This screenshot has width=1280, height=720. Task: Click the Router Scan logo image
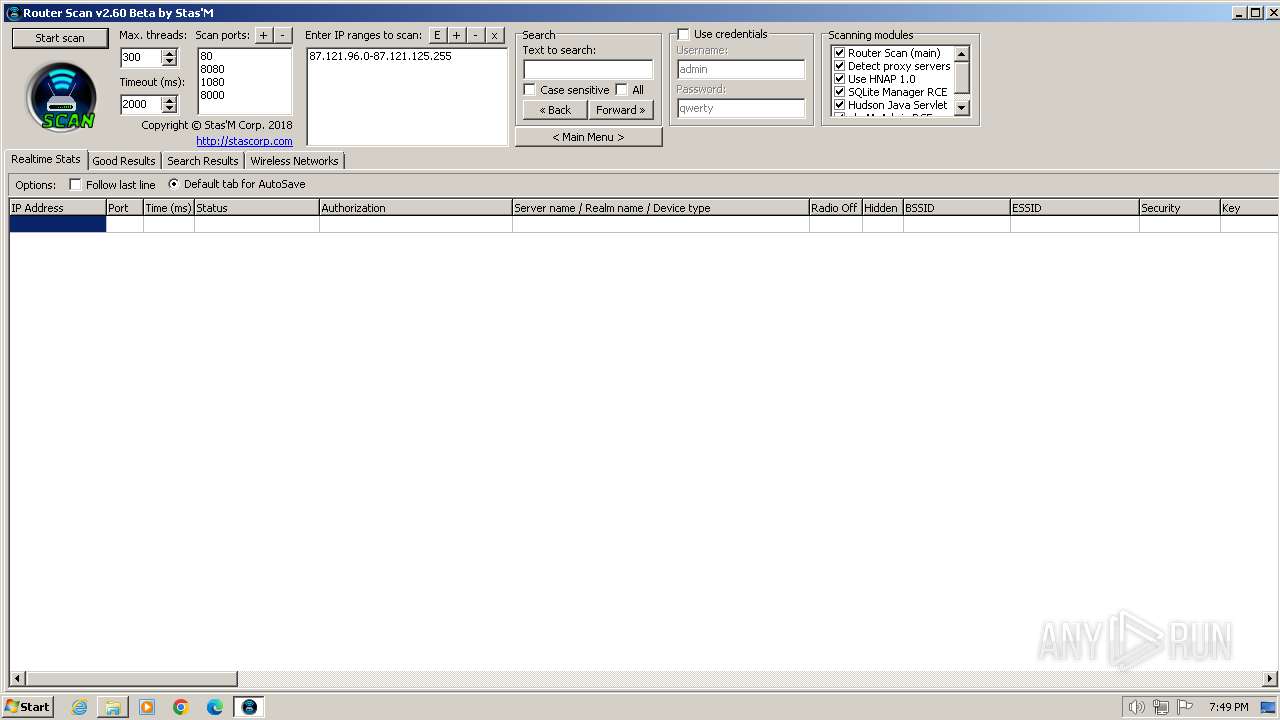point(61,97)
